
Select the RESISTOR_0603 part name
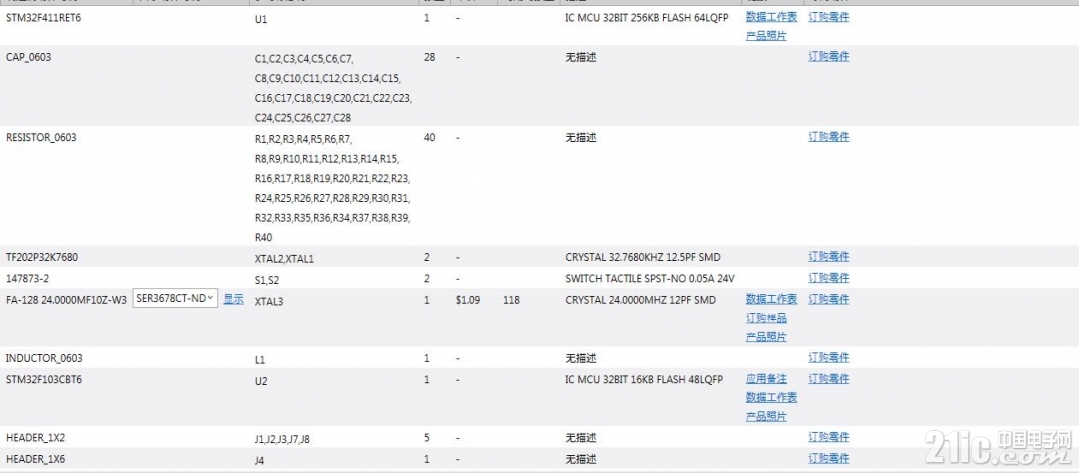41,137
